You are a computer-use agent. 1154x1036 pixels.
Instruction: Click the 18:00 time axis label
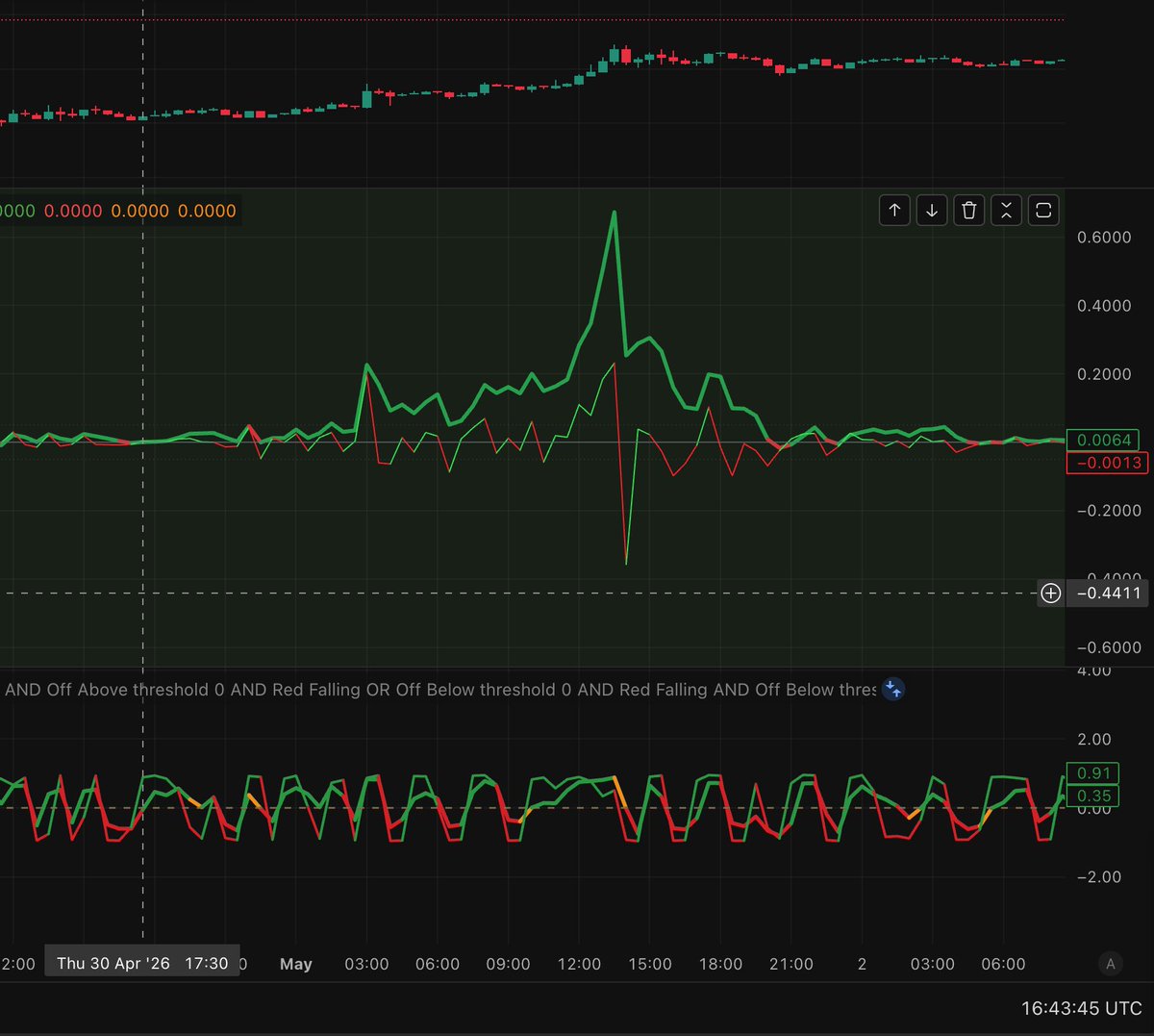pos(720,964)
